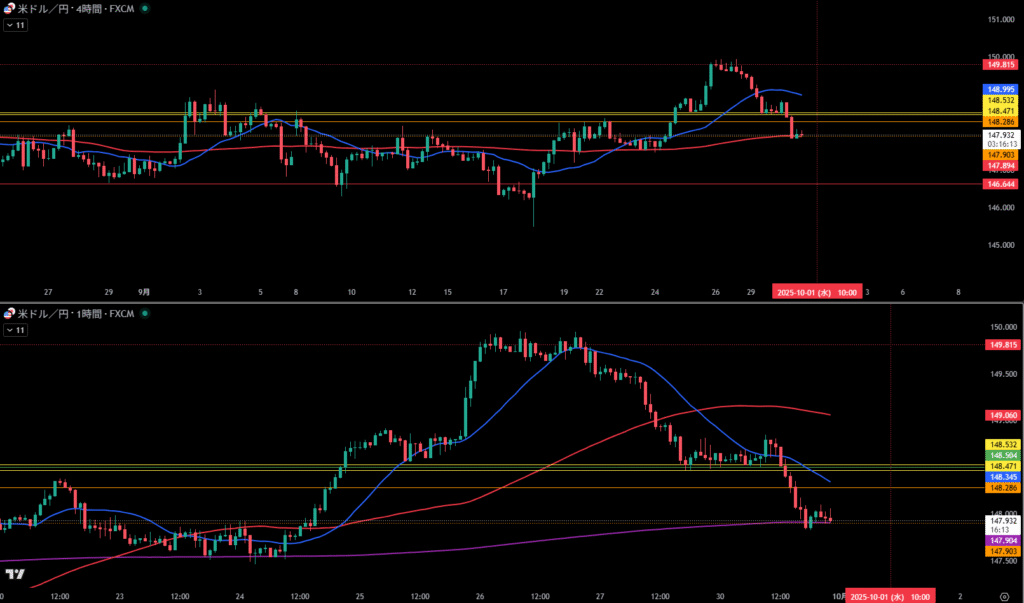The image size is (1024, 603).
Task: Select the green 148.504 price label on the lower chart
Action: click(1001, 455)
